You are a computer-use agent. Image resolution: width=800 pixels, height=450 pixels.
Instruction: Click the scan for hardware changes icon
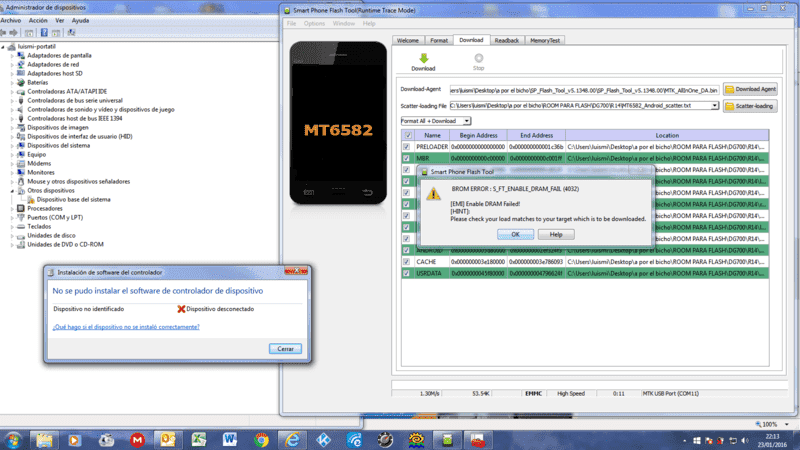pos(71,33)
